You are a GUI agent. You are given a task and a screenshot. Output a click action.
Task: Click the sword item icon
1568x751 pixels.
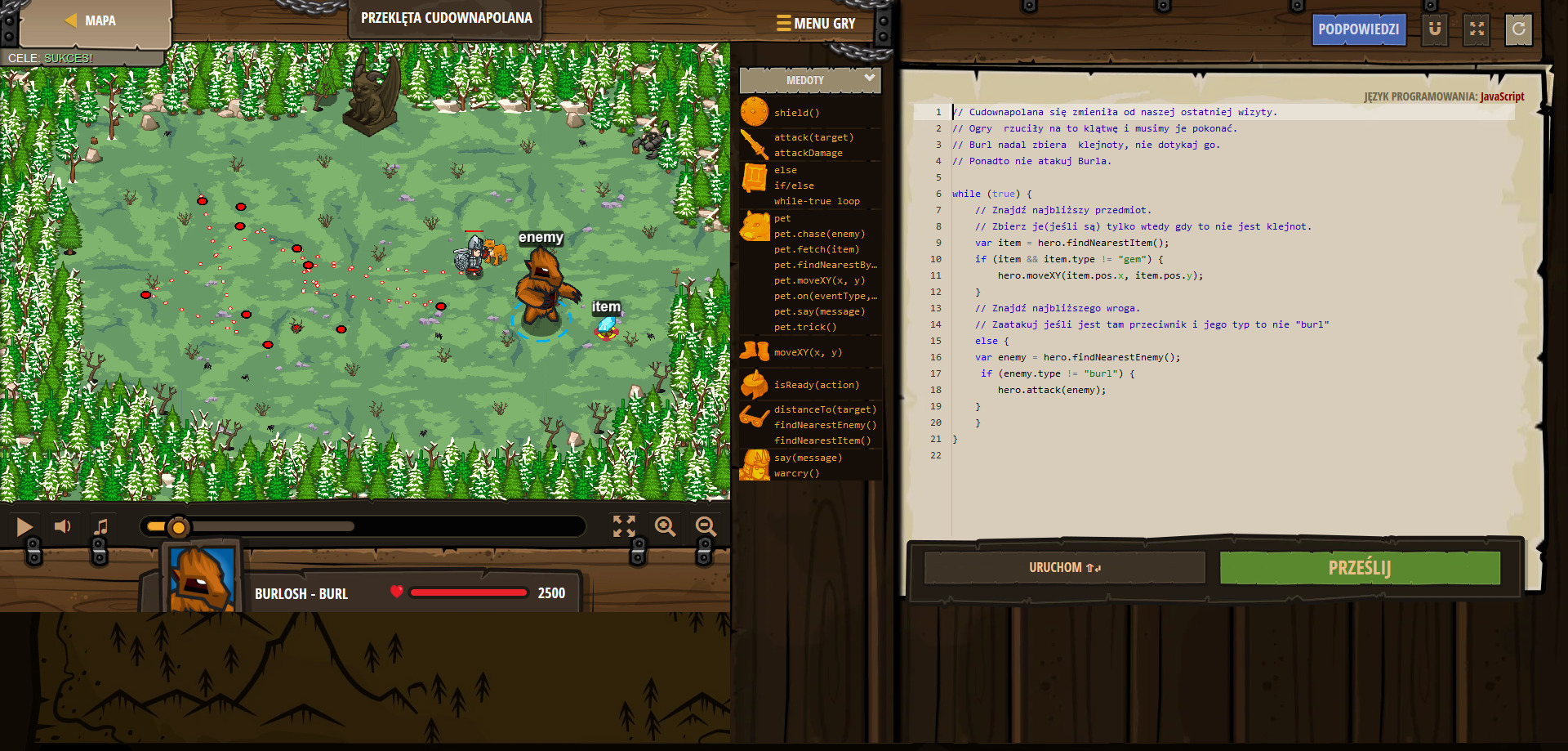coord(755,145)
